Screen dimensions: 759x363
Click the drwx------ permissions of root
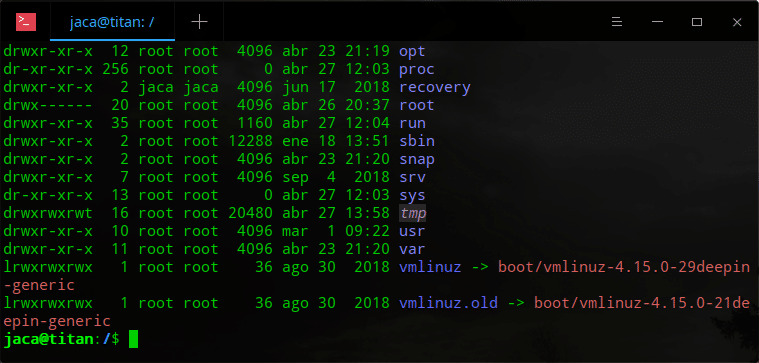47,106
